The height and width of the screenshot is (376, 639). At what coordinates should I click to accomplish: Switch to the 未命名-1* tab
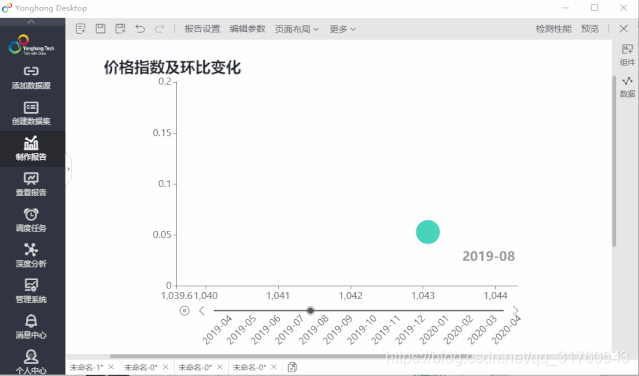tap(86, 367)
